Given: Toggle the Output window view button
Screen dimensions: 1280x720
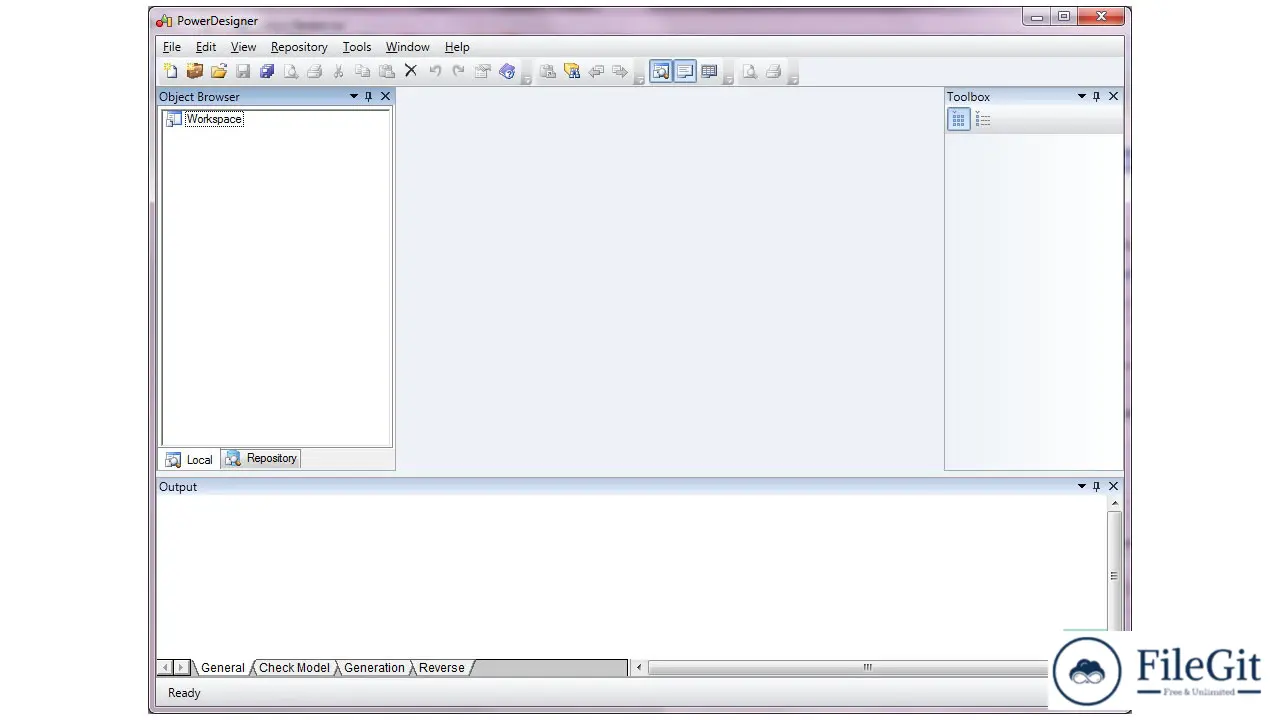Looking at the screenshot, I should pyautogui.click(x=685, y=72).
